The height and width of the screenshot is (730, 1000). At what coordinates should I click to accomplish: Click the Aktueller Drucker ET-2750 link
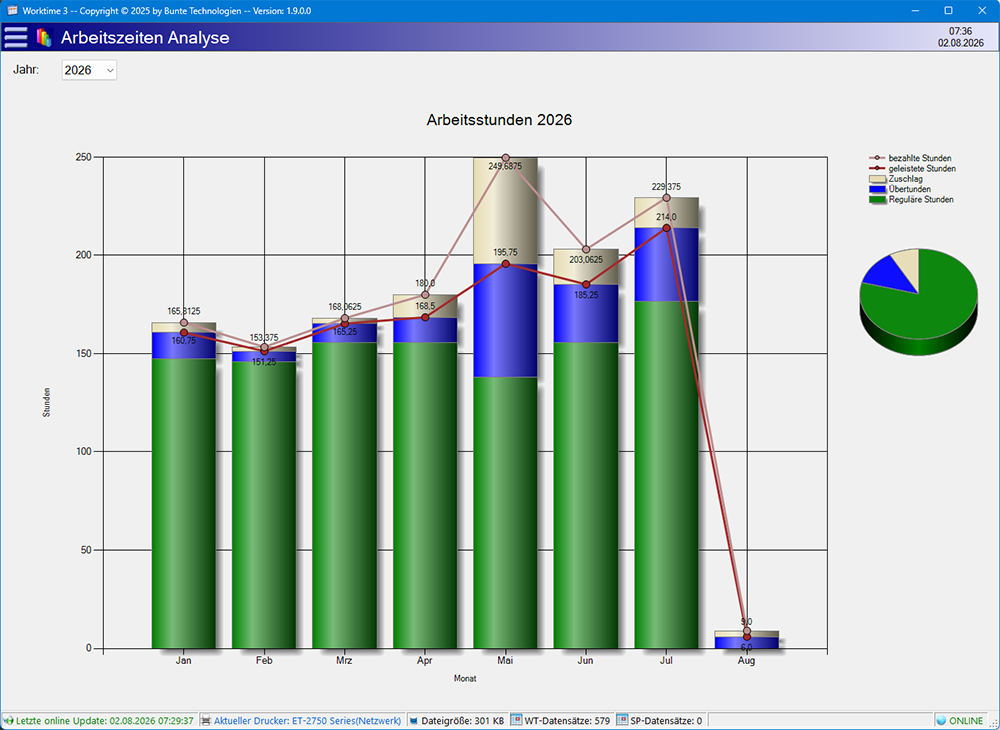click(x=307, y=720)
